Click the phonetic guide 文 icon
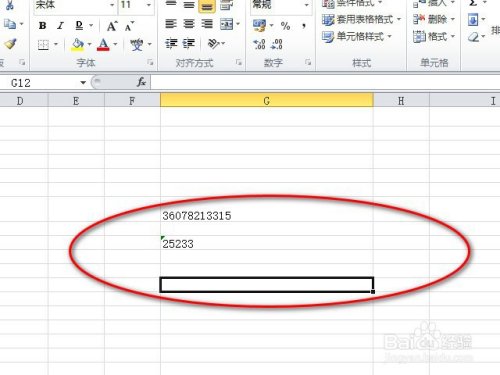The height and width of the screenshot is (375, 500). pyautogui.click(x=137, y=44)
